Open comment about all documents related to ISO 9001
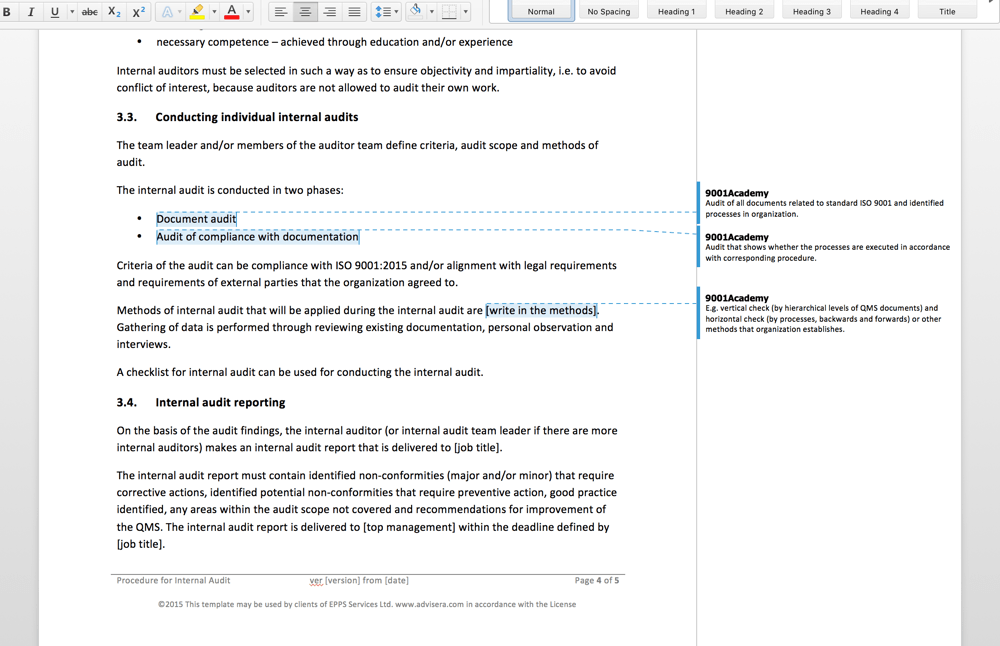The height and width of the screenshot is (646, 1000). click(x=827, y=203)
